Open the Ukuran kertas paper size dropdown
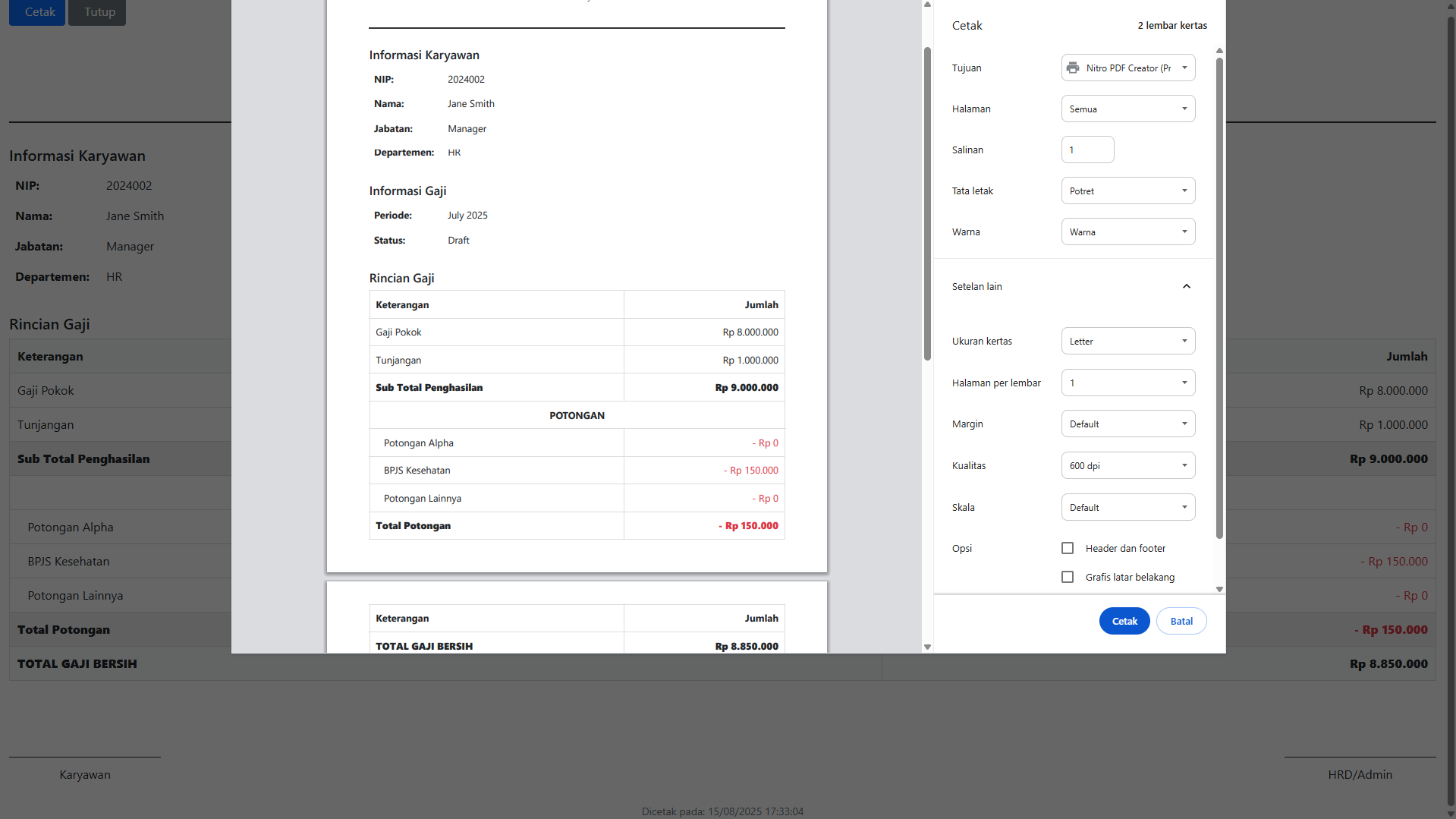 click(x=1128, y=341)
